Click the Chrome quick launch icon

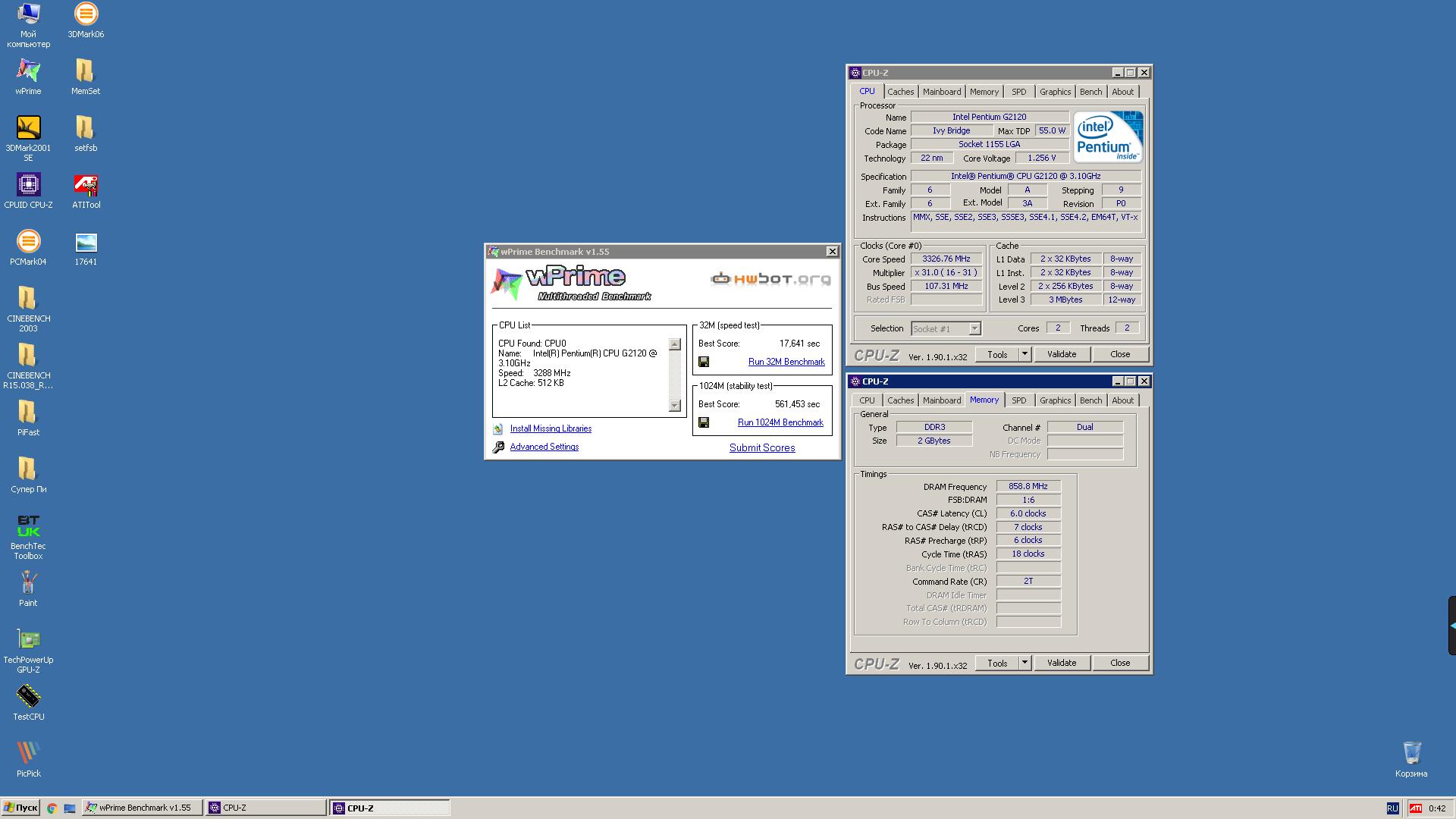pos(52,808)
